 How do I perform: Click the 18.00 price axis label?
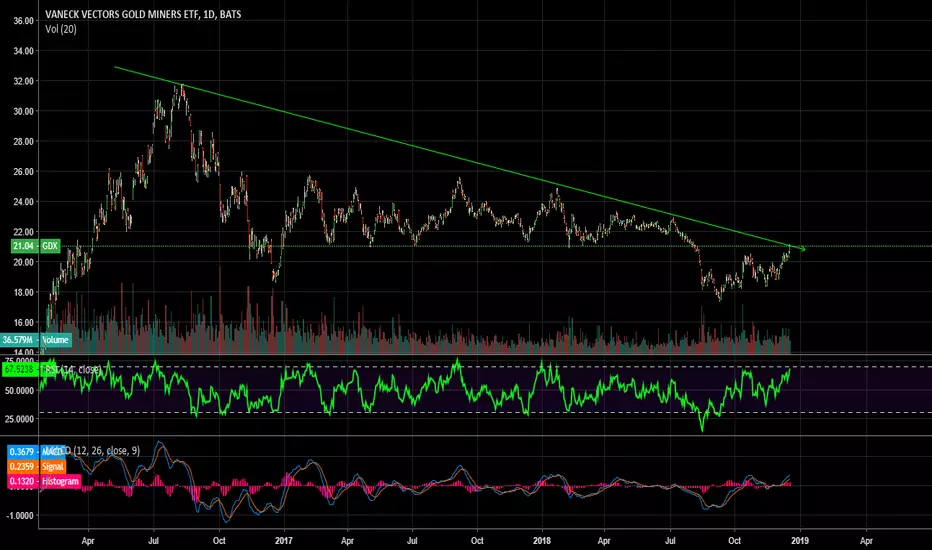pyautogui.click(x=23, y=293)
